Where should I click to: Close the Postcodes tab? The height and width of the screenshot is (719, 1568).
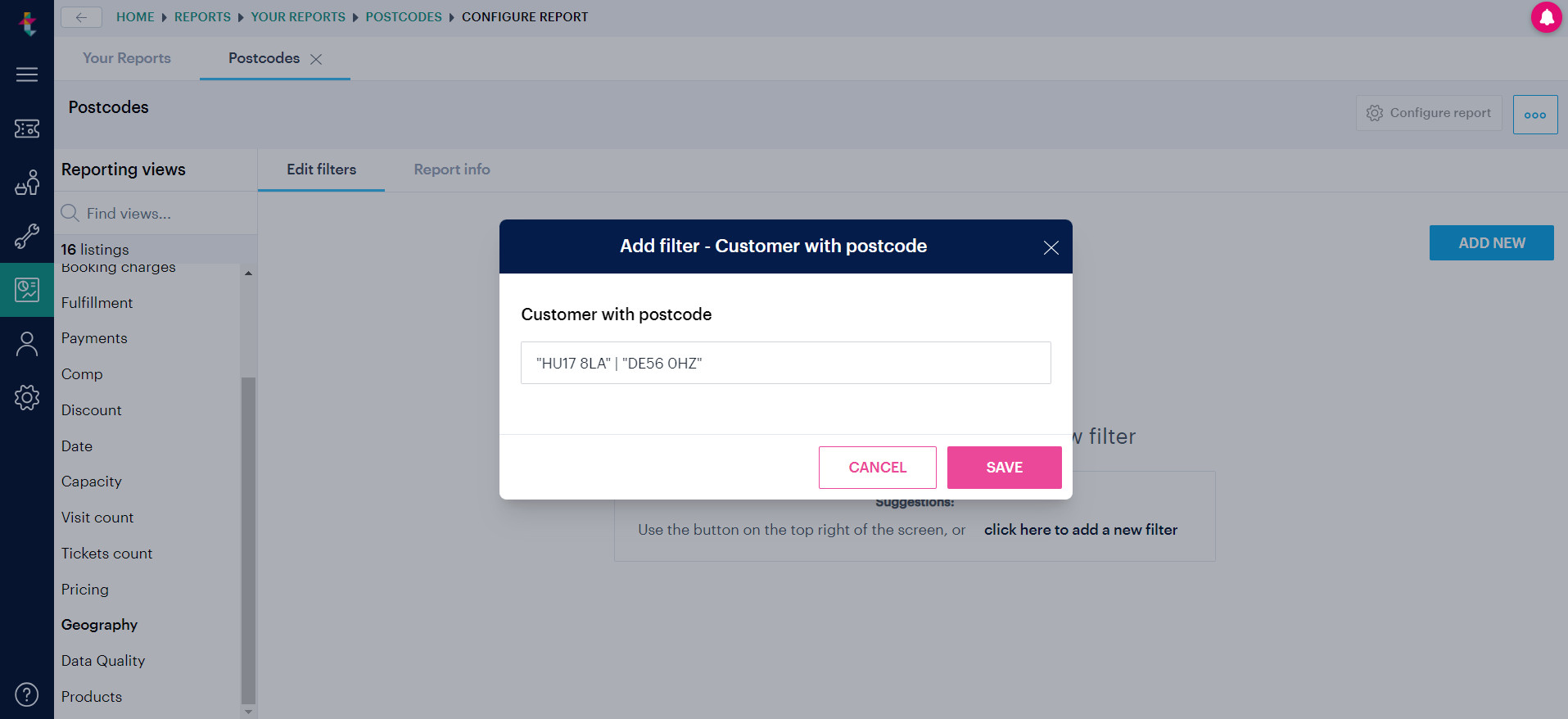[316, 59]
